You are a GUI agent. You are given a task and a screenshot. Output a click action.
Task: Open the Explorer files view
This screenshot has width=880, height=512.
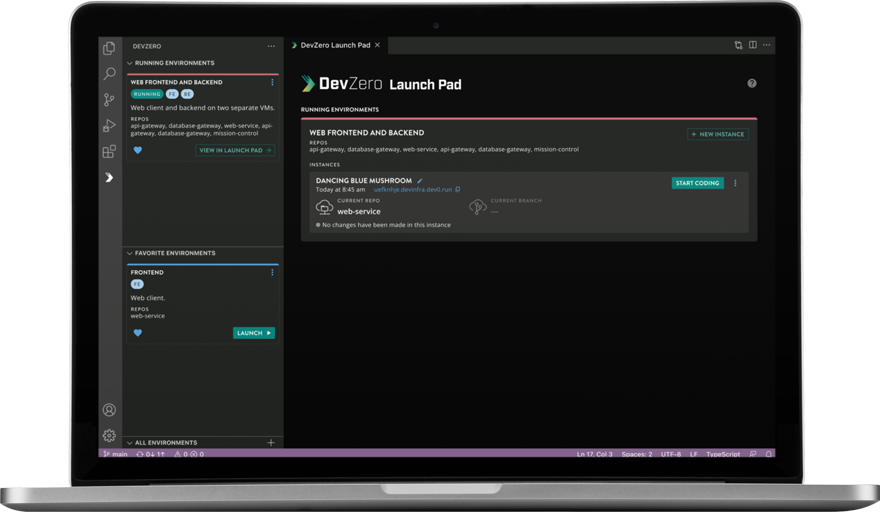109,48
